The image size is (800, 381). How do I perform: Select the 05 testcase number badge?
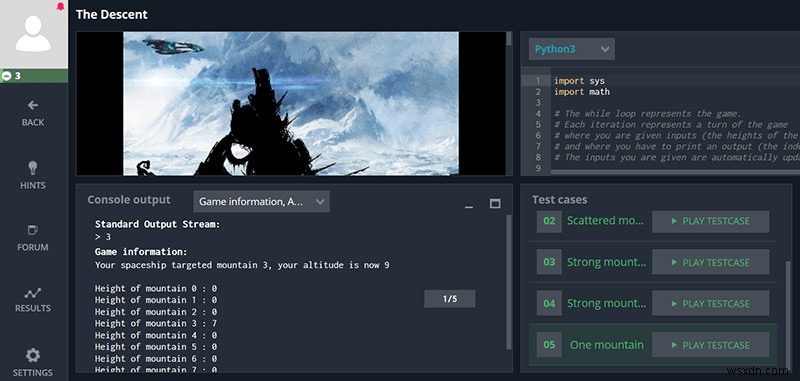point(549,345)
